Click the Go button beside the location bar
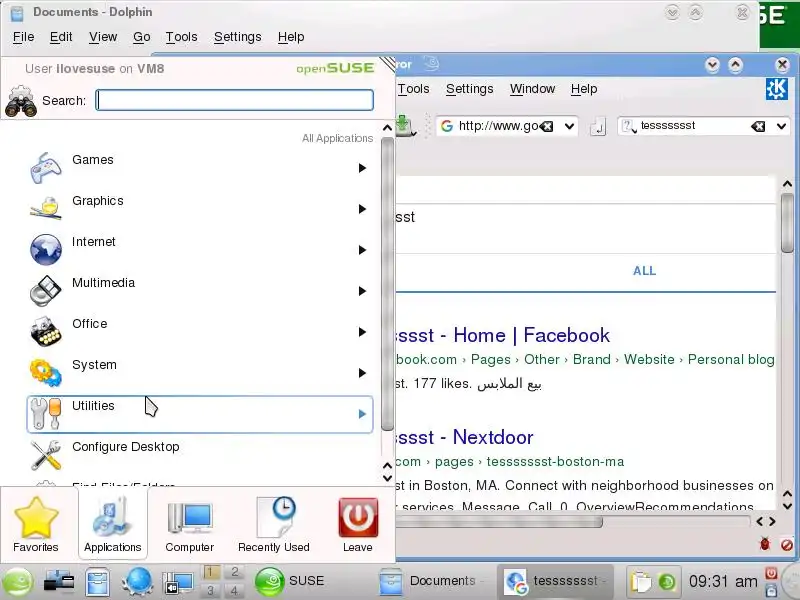This screenshot has height=600, width=800. point(598,127)
